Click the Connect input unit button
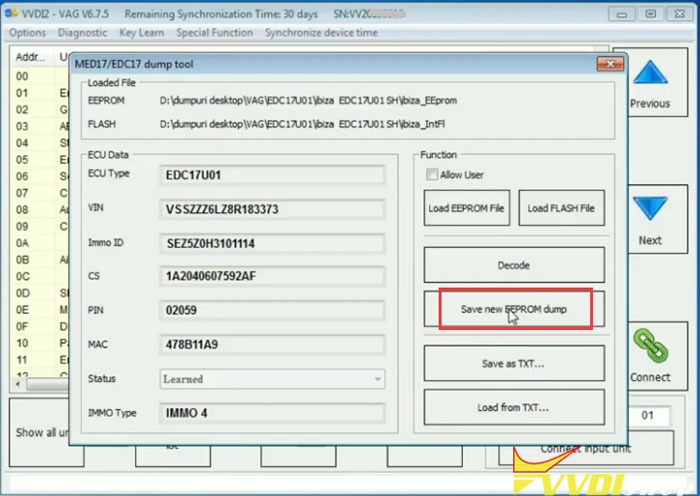Image resolution: width=700 pixels, height=496 pixels. pyautogui.click(x=586, y=448)
